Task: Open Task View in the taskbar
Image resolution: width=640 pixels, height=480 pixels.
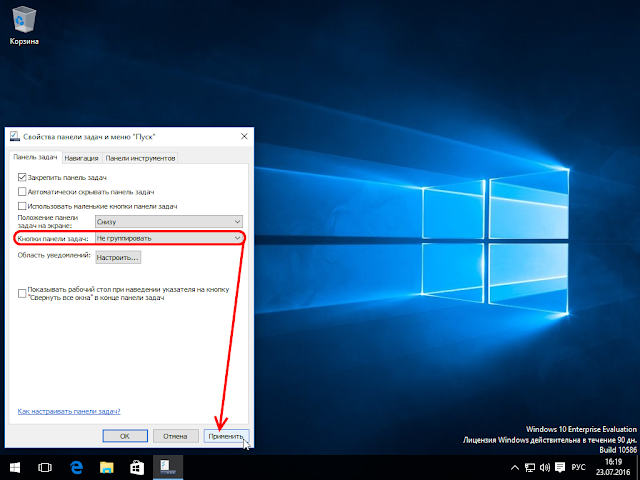Action: pyautogui.click(x=45, y=467)
